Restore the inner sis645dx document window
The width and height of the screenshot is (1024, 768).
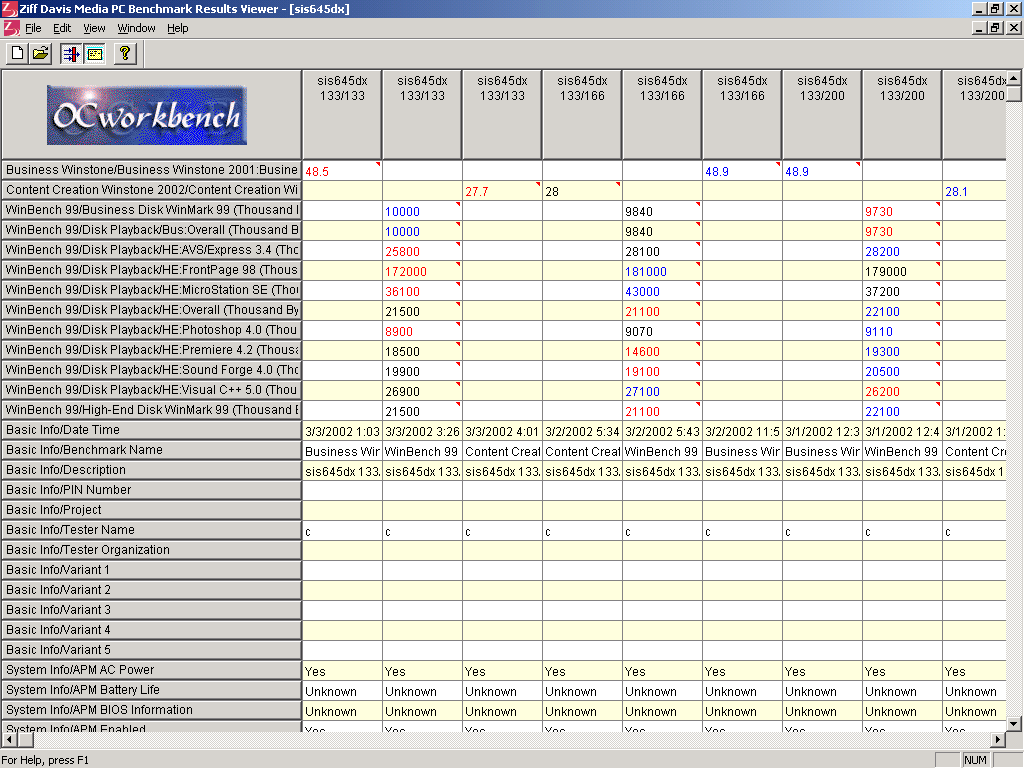pyautogui.click(x=995, y=27)
